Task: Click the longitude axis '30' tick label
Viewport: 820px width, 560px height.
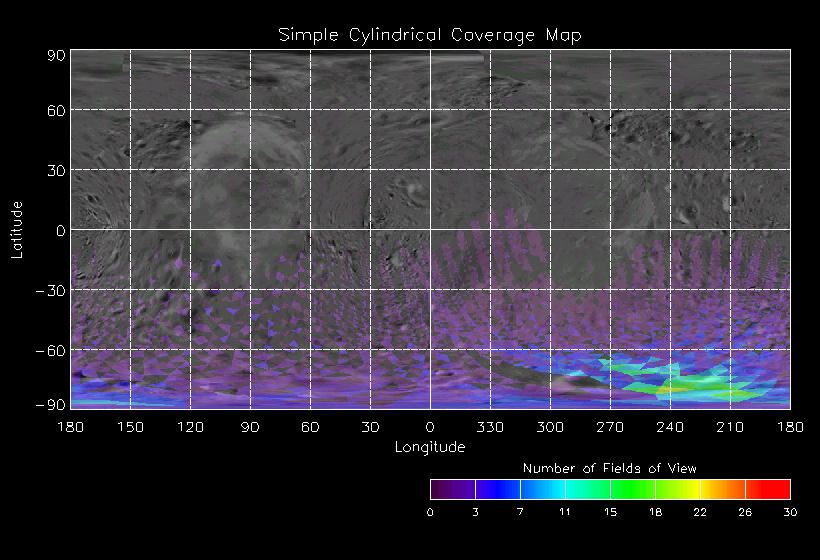Action: [x=370, y=427]
